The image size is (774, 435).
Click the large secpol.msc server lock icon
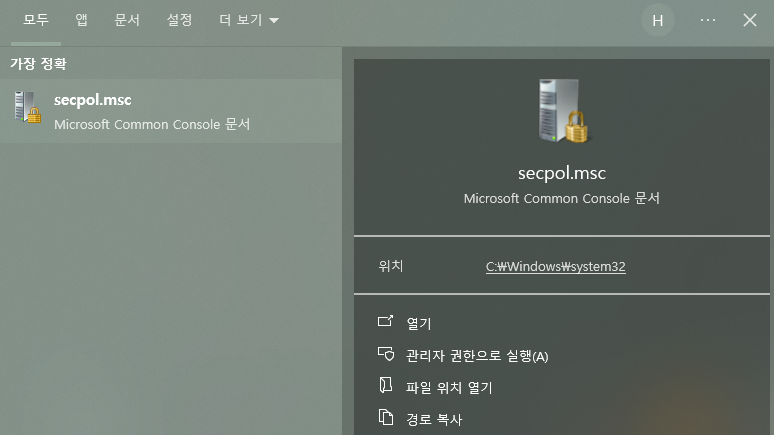(x=561, y=110)
